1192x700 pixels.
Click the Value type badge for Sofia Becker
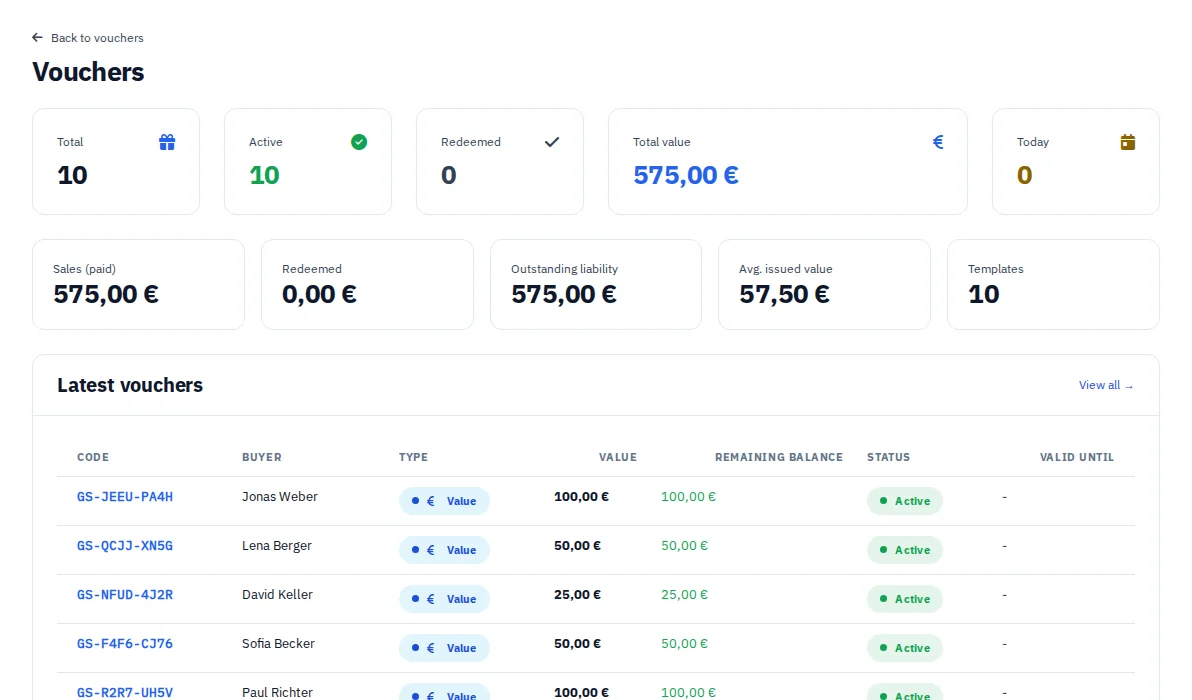pos(444,648)
